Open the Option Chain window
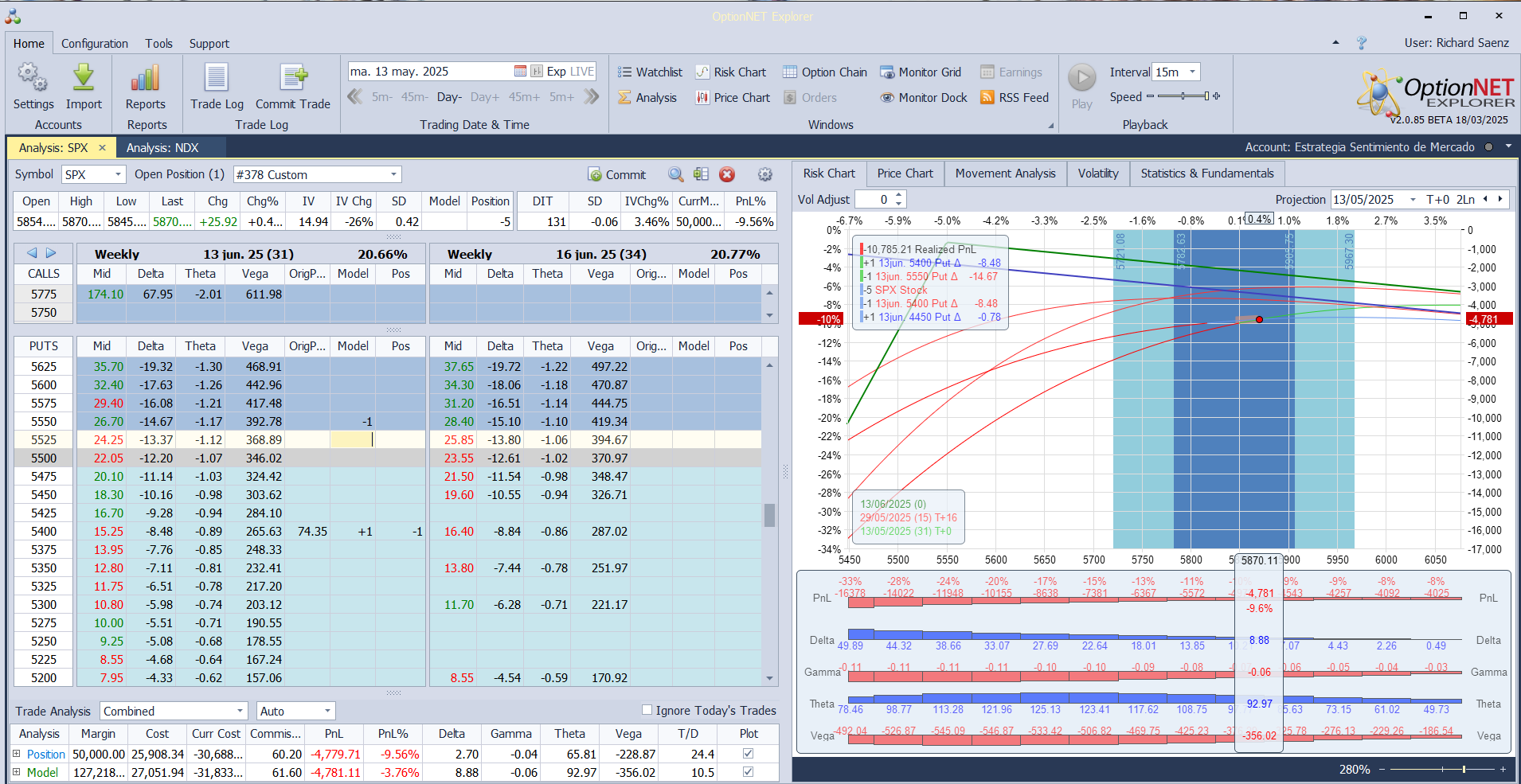 click(x=824, y=72)
